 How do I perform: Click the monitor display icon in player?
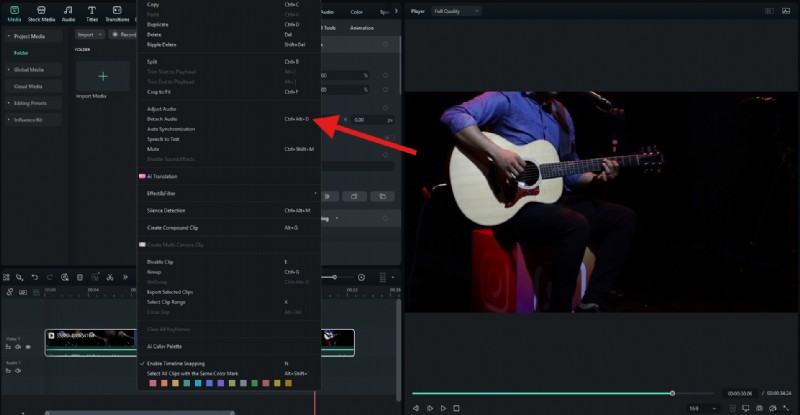tap(745, 408)
